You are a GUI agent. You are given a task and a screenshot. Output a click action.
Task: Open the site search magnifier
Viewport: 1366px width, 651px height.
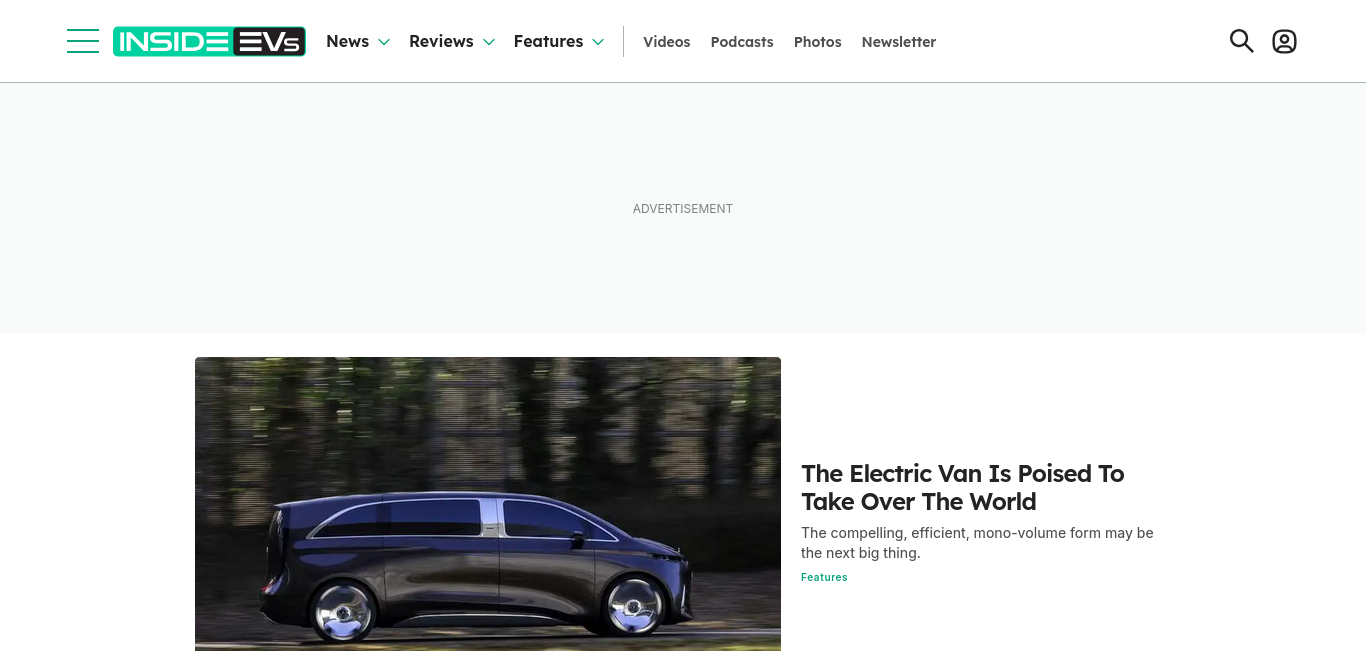click(1241, 41)
